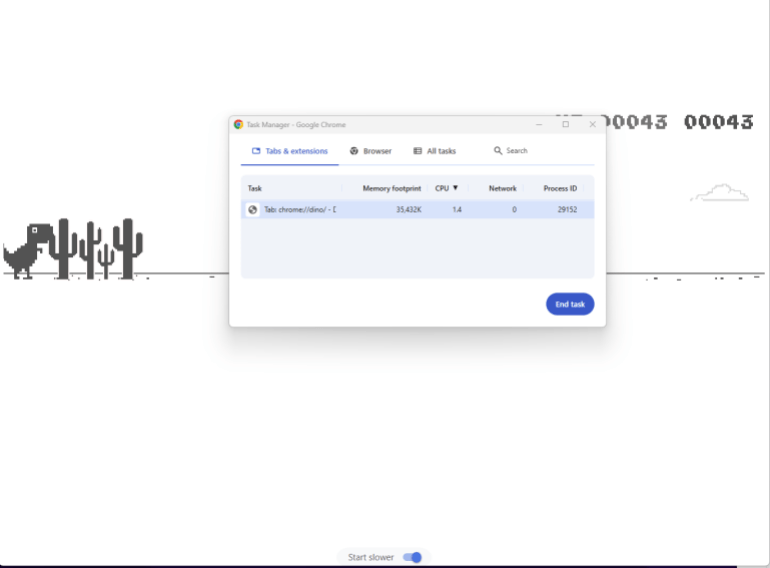Switch to the All tasks tab

tap(435, 151)
